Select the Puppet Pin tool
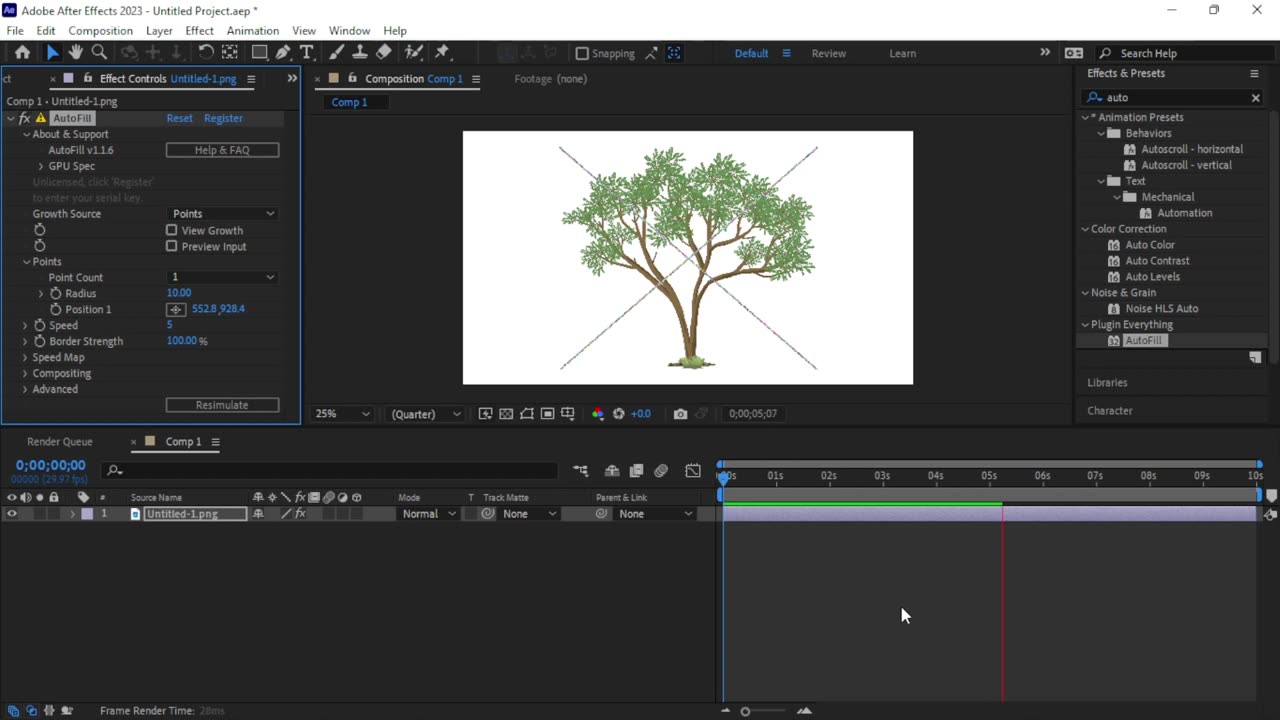Screen dimensions: 1280x720 tap(442, 53)
